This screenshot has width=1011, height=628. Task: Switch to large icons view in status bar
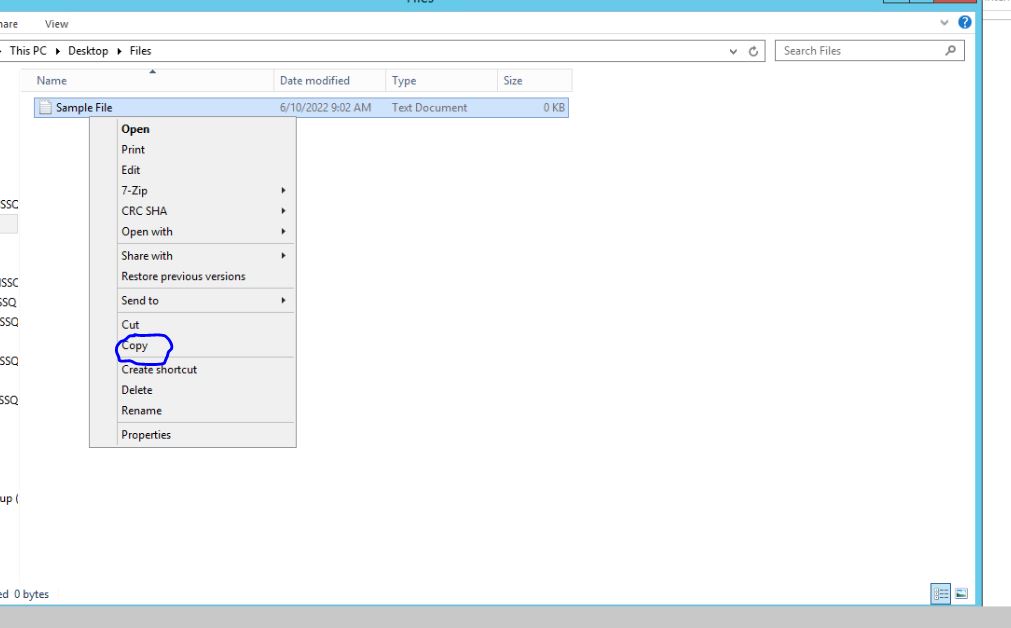(x=961, y=594)
